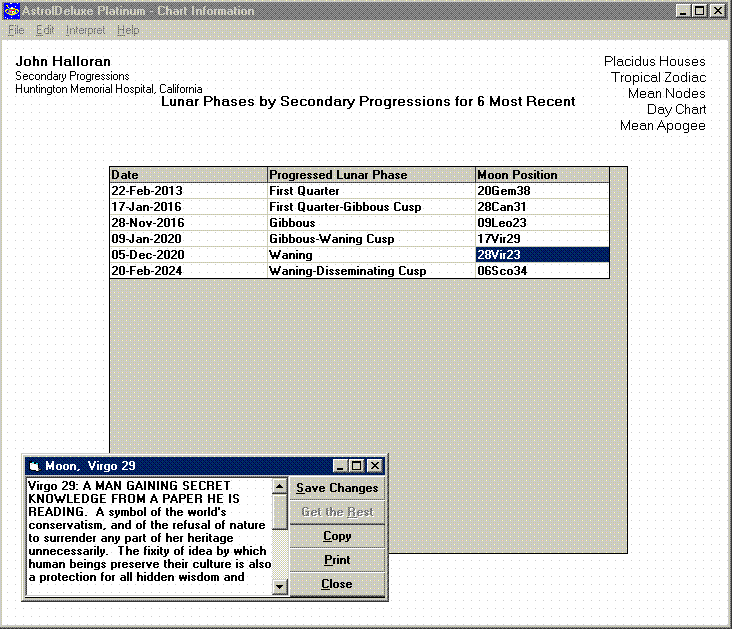Click the Moon Position column header
Image resolution: width=732 pixels, height=629 pixels.
(x=541, y=175)
